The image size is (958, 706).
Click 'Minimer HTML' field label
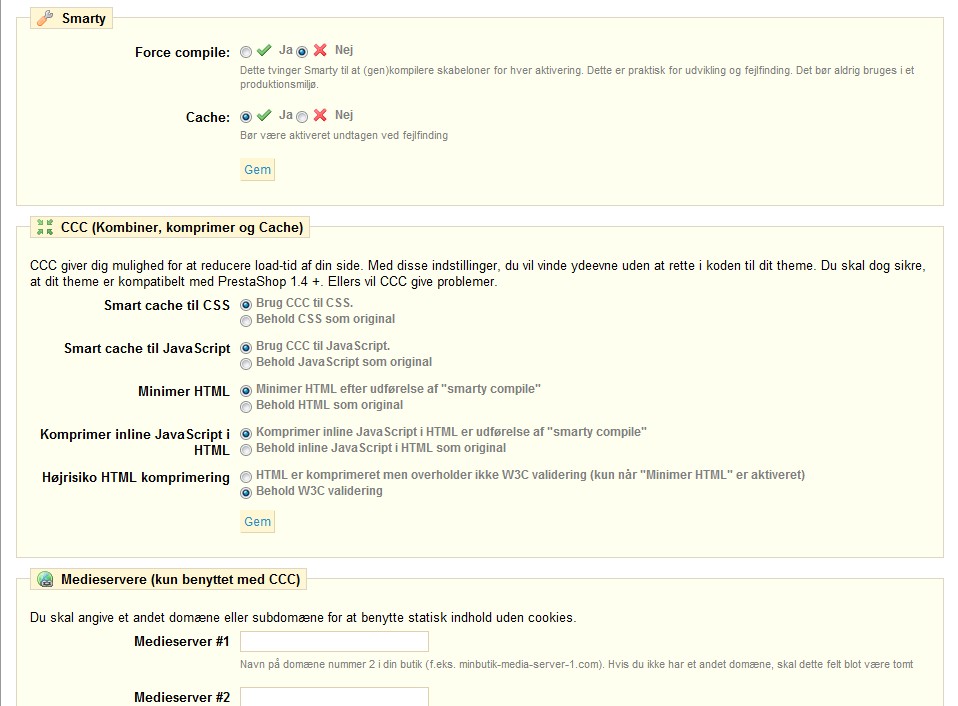click(x=183, y=391)
